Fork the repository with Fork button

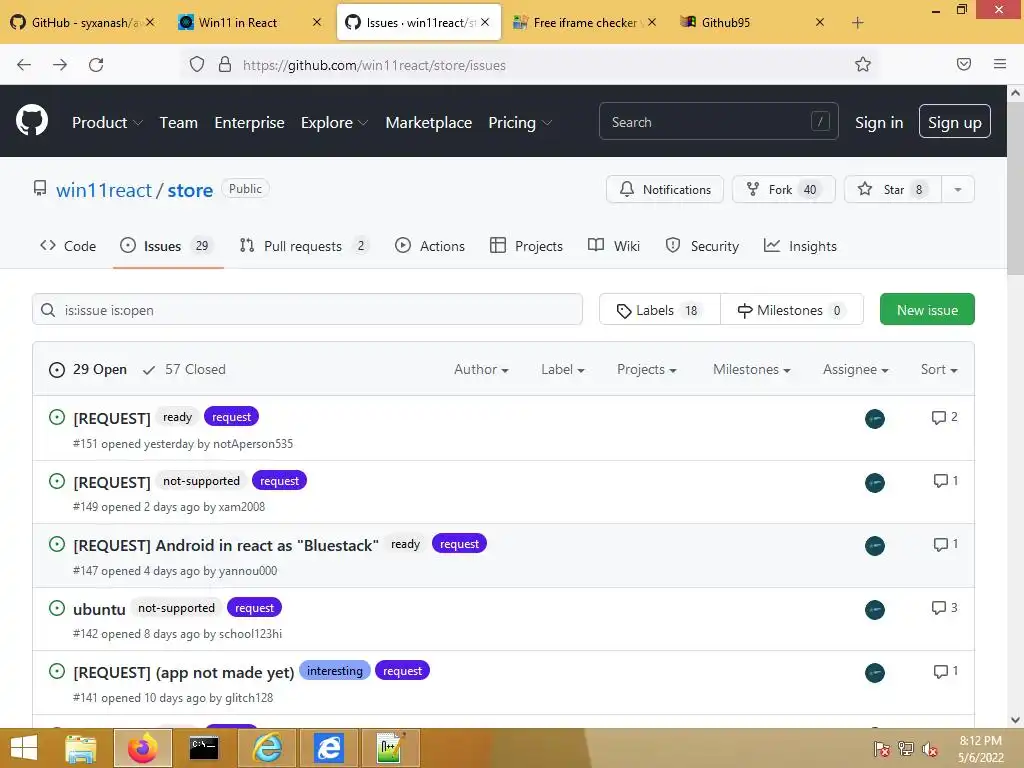[x=784, y=189]
